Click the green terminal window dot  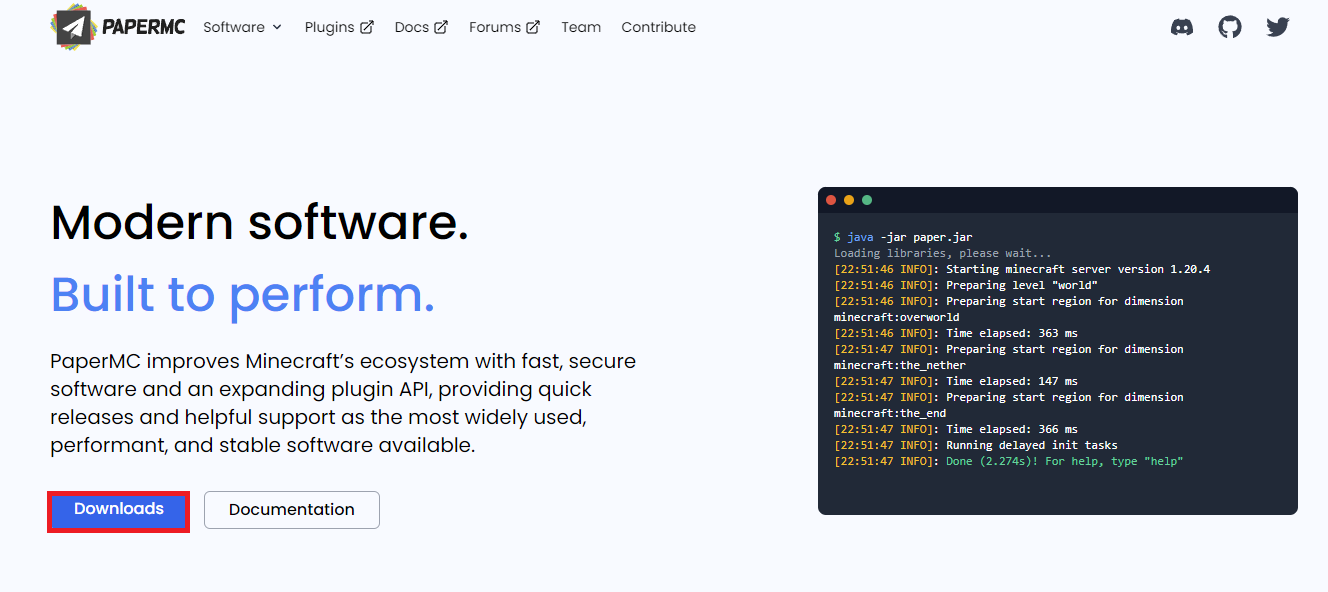(867, 200)
